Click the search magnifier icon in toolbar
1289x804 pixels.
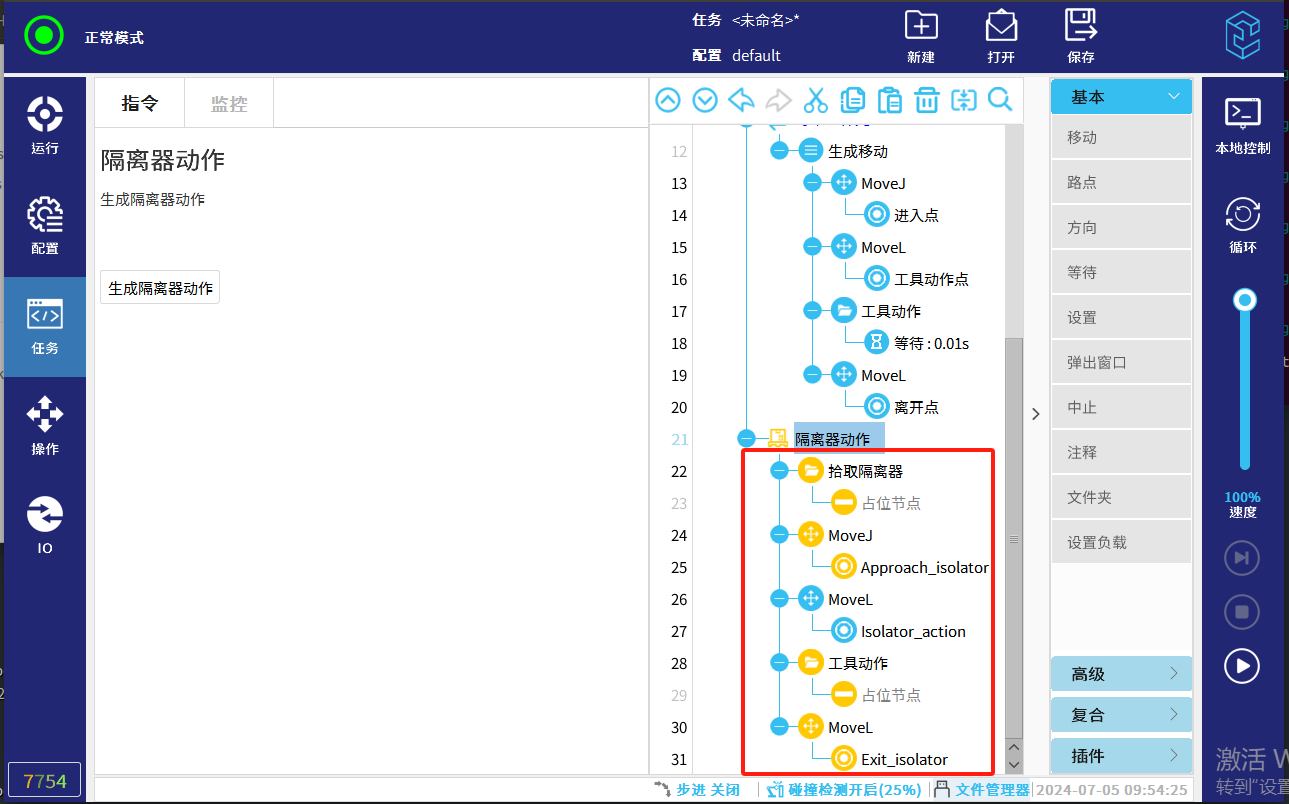[x=1000, y=100]
